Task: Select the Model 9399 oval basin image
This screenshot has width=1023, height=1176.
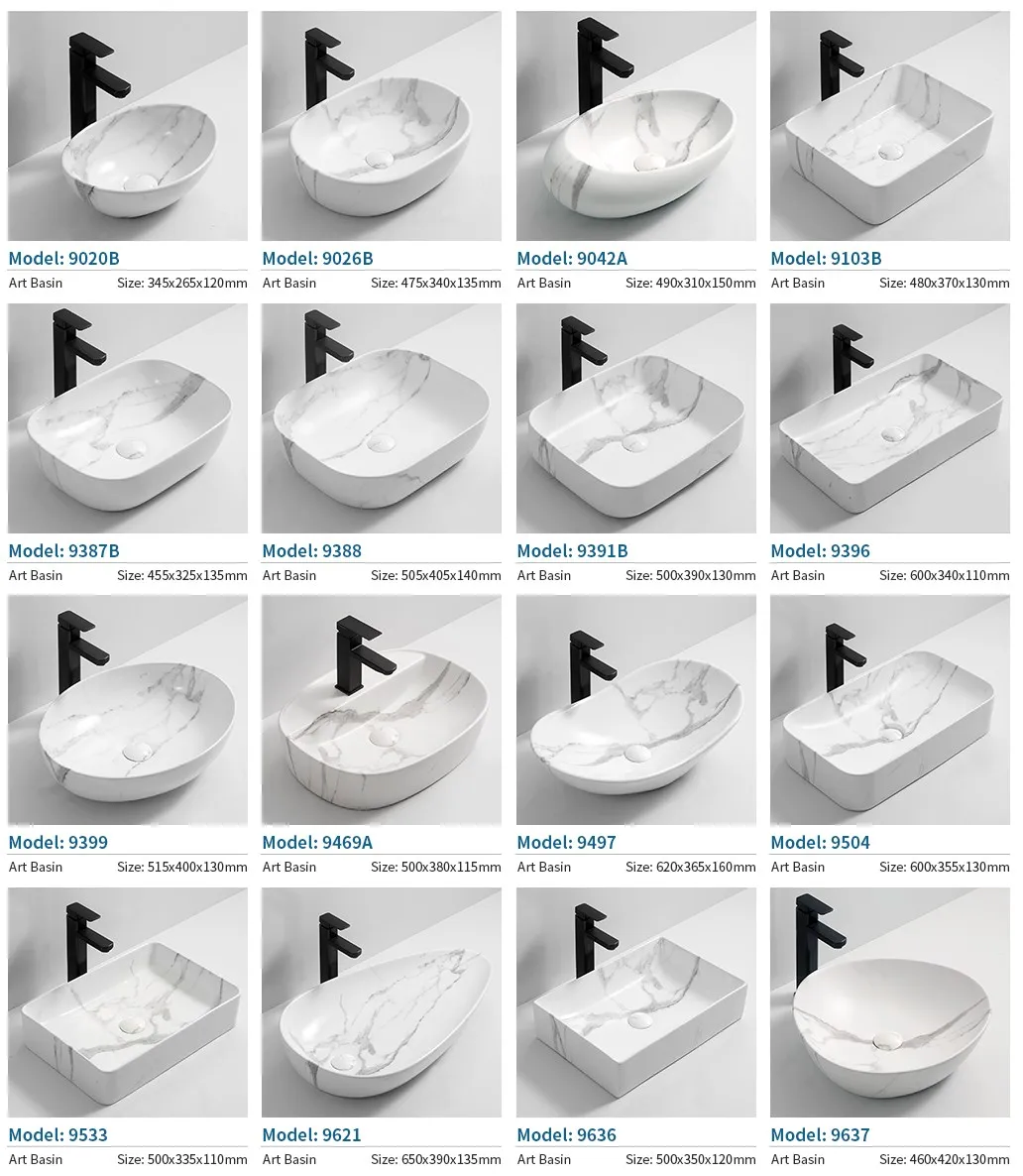Action: (x=128, y=710)
